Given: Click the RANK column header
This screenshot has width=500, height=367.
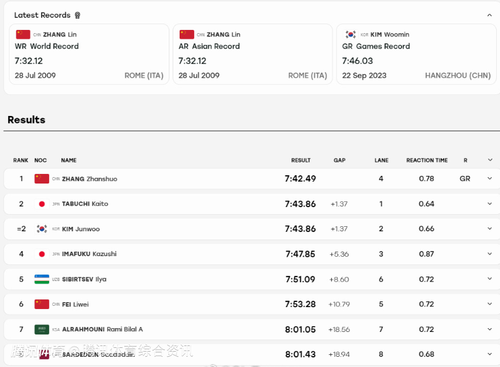Looking at the screenshot, I should (21, 160).
